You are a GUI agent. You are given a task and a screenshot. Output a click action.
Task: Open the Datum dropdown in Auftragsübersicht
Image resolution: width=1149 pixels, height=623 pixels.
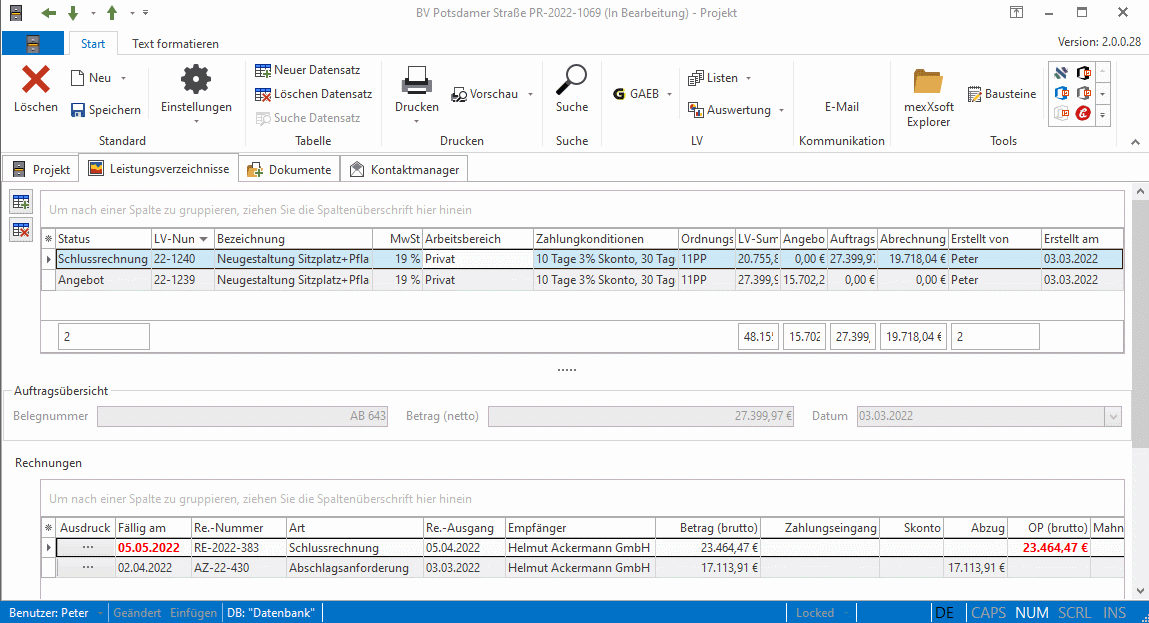(1113, 416)
